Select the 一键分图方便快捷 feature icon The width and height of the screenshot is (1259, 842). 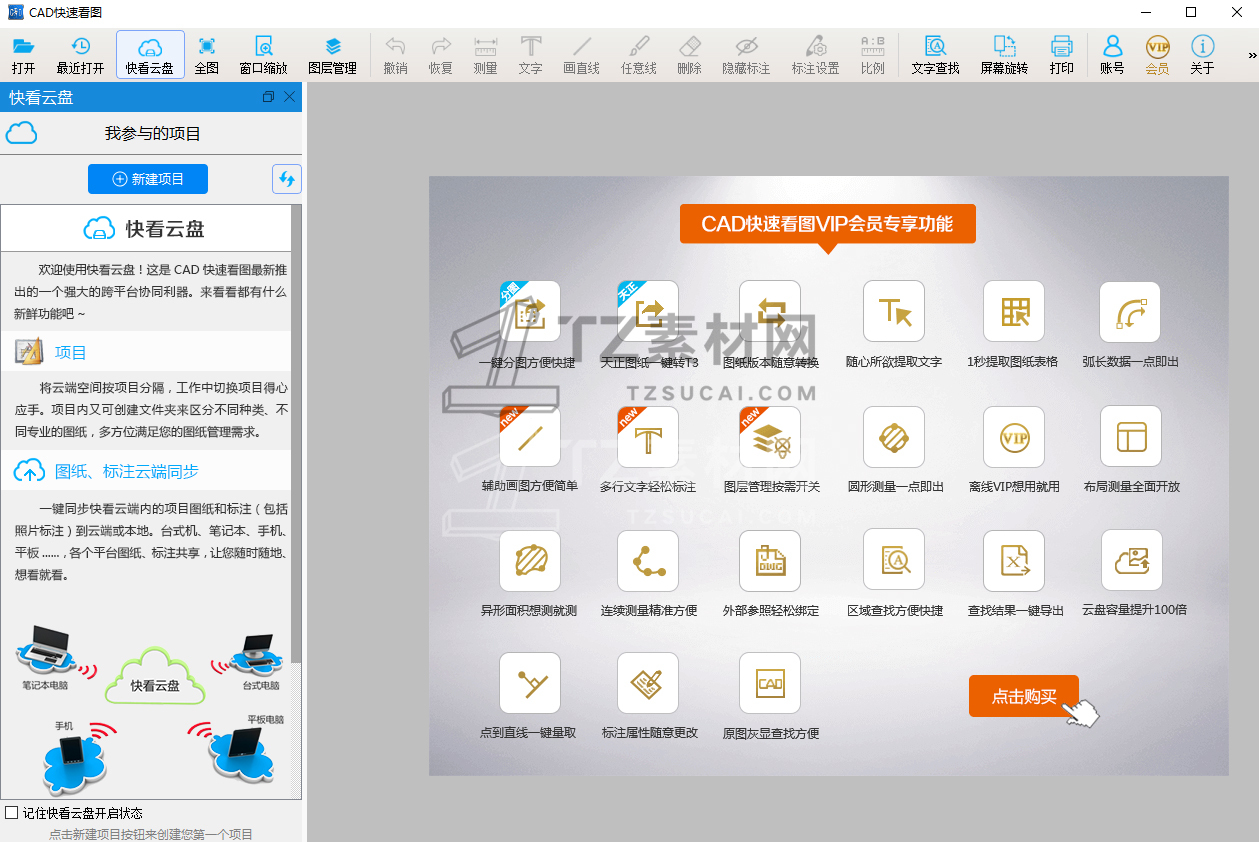point(530,311)
